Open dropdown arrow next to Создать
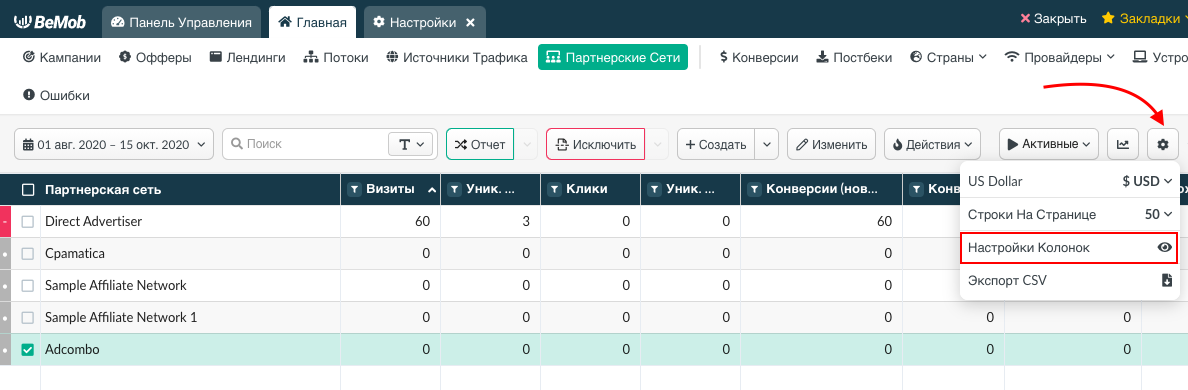The height and width of the screenshot is (390, 1188). point(768,144)
